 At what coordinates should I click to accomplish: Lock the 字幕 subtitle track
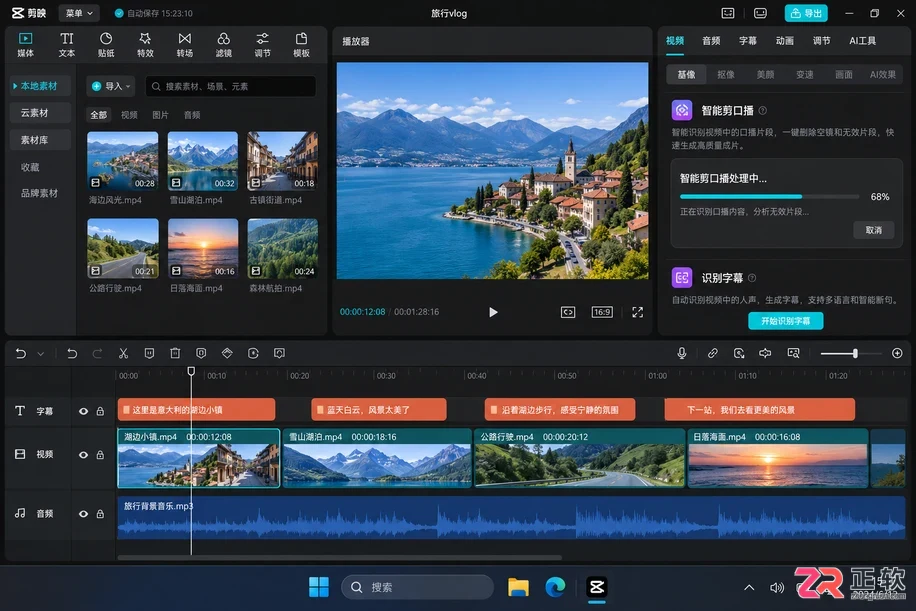[100, 411]
